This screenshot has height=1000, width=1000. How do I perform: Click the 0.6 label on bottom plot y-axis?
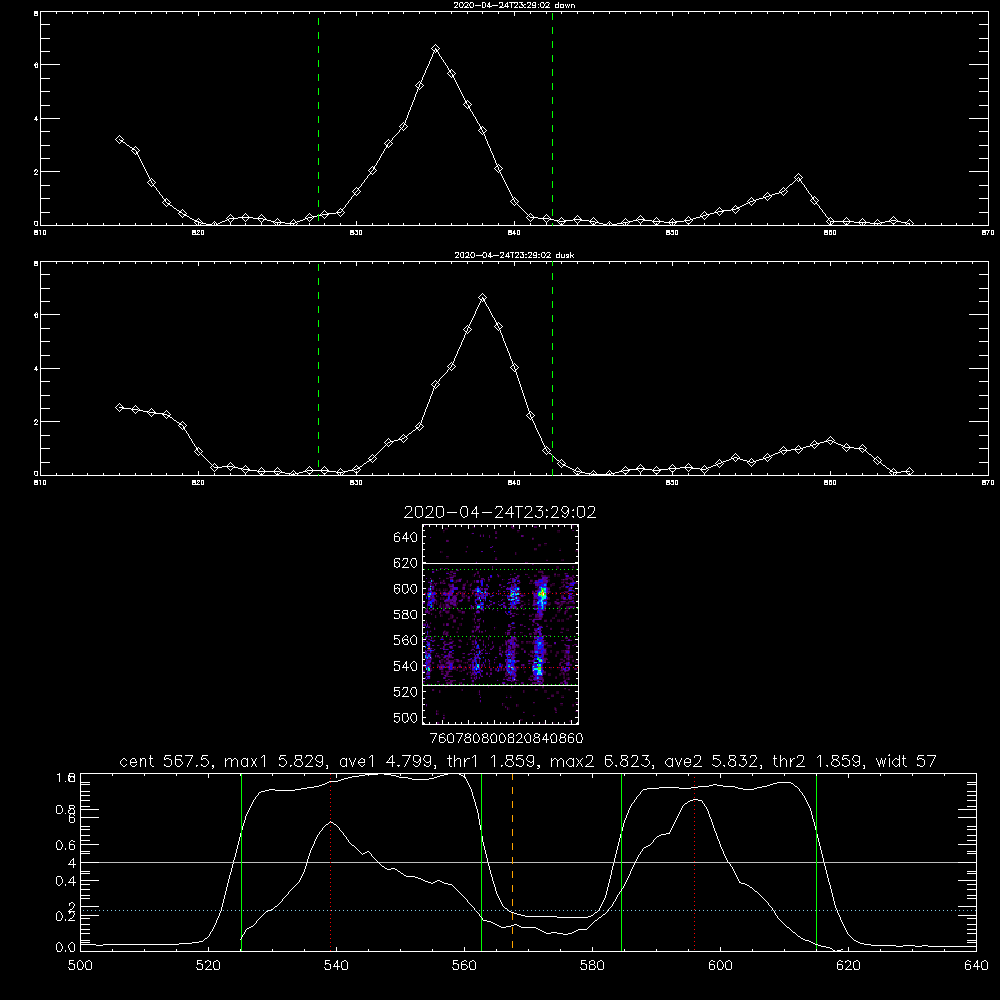click(x=66, y=845)
